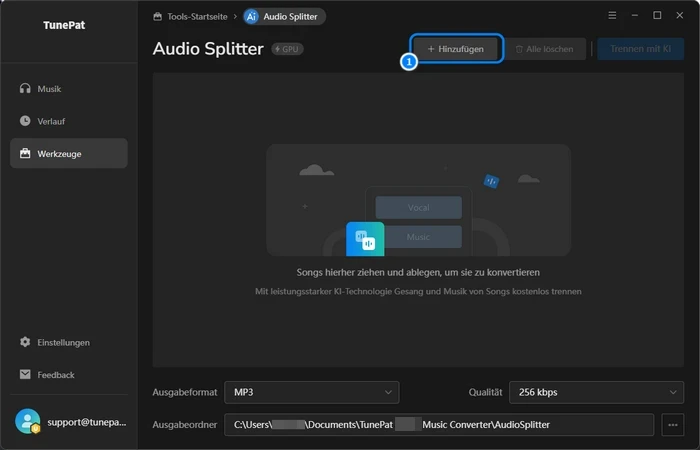
Task: Click the Tools-Startseite toolbox icon
Action: tap(157, 17)
